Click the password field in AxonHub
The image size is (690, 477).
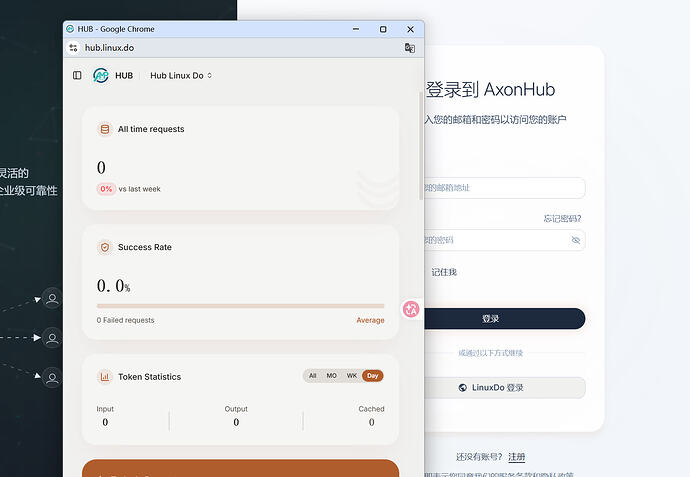pos(504,240)
